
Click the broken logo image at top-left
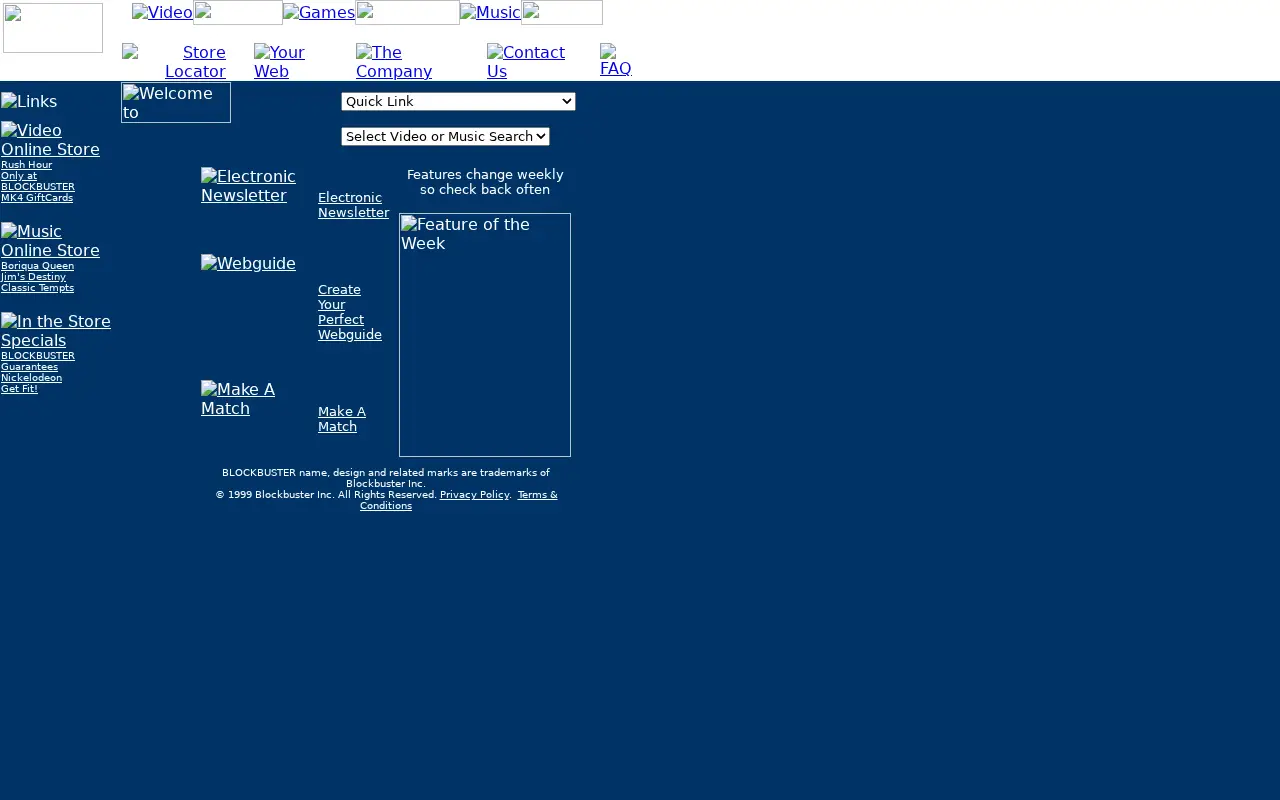[53, 28]
